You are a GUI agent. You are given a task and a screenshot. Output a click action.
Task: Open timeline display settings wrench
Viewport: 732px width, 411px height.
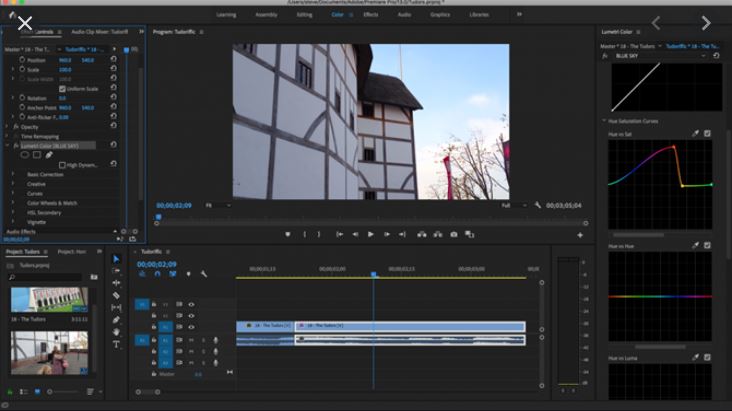tap(204, 274)
